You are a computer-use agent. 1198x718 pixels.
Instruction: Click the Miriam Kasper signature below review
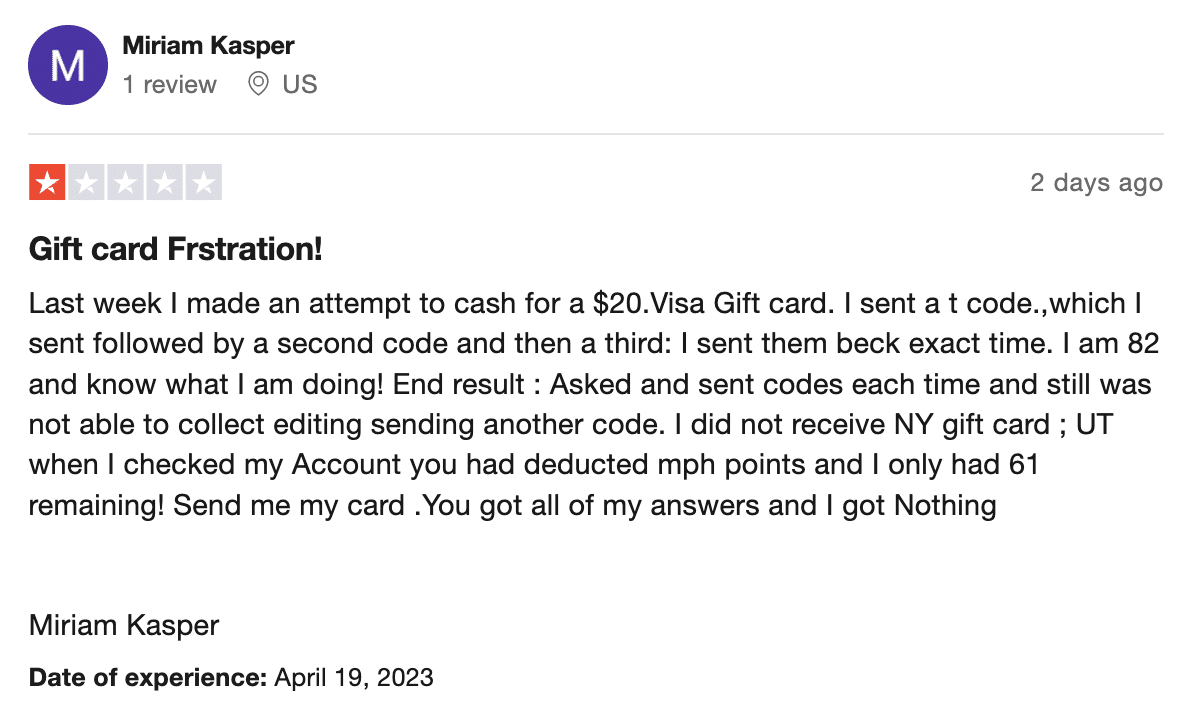(124, 626)
